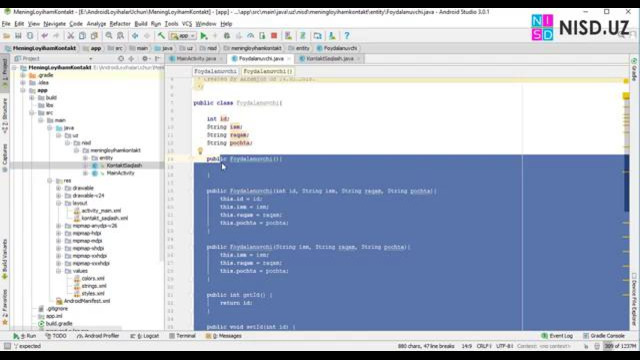Click the Collapse All icon in Project panel
This screenshot has height=360, width=640.
pos(131,59)
